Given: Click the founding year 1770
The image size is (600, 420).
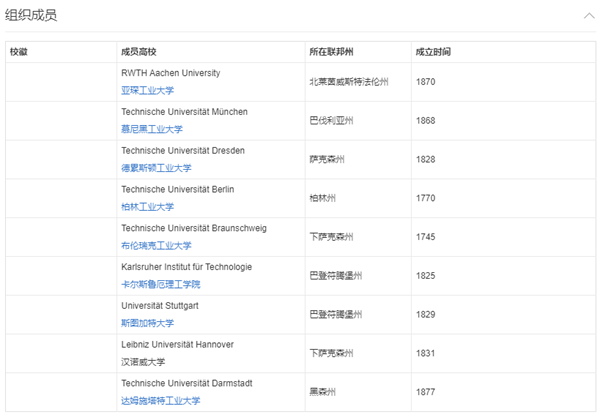Looking at the screenshot, I should coord(426,198).
